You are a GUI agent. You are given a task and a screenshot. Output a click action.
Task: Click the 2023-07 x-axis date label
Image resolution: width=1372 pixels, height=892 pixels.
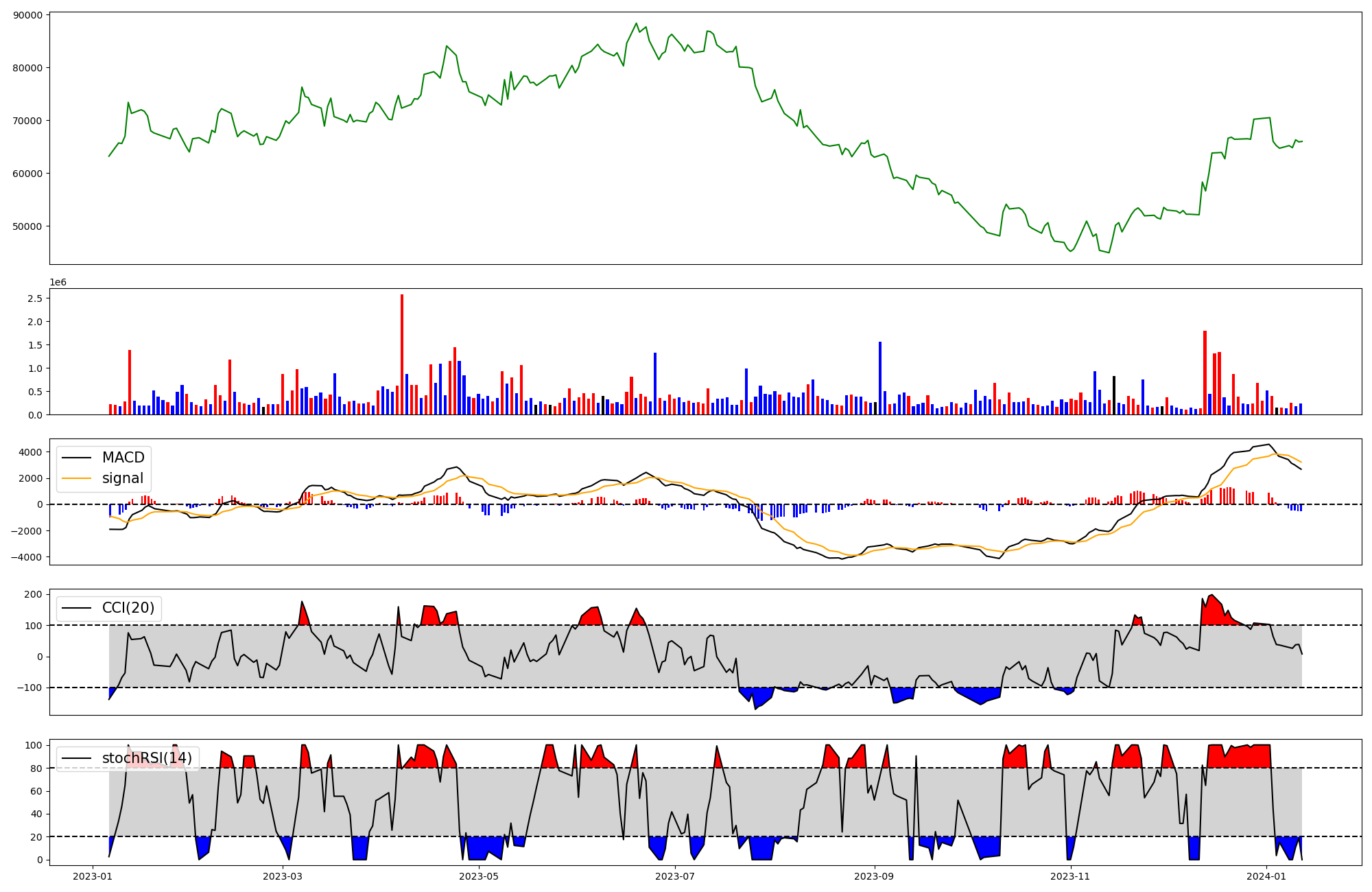[x=675, y=876]
